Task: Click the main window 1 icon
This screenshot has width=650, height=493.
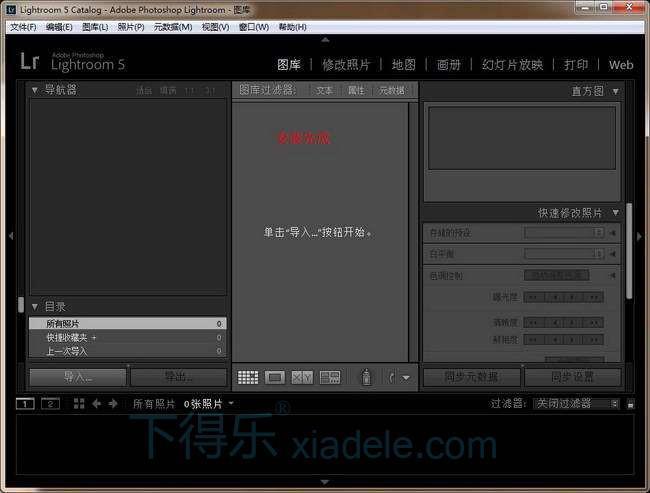Action: (x=25, y=403)
